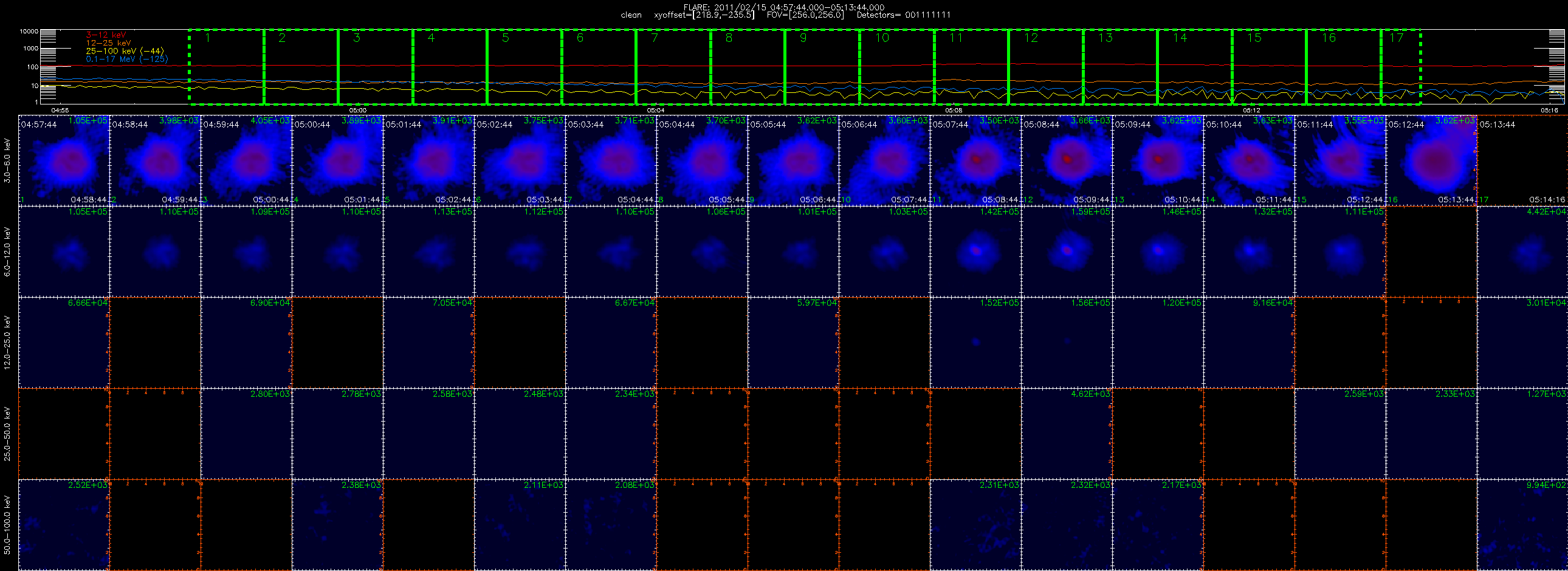
Task: Open the 50-100 keV image with peak 9.94E+02
Action: (x=1522, y=525)
